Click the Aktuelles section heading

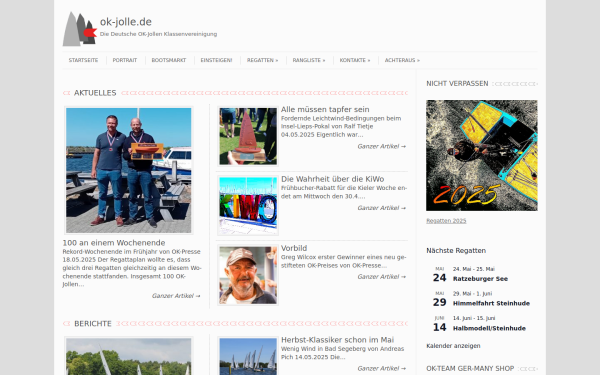click(95, 93)
